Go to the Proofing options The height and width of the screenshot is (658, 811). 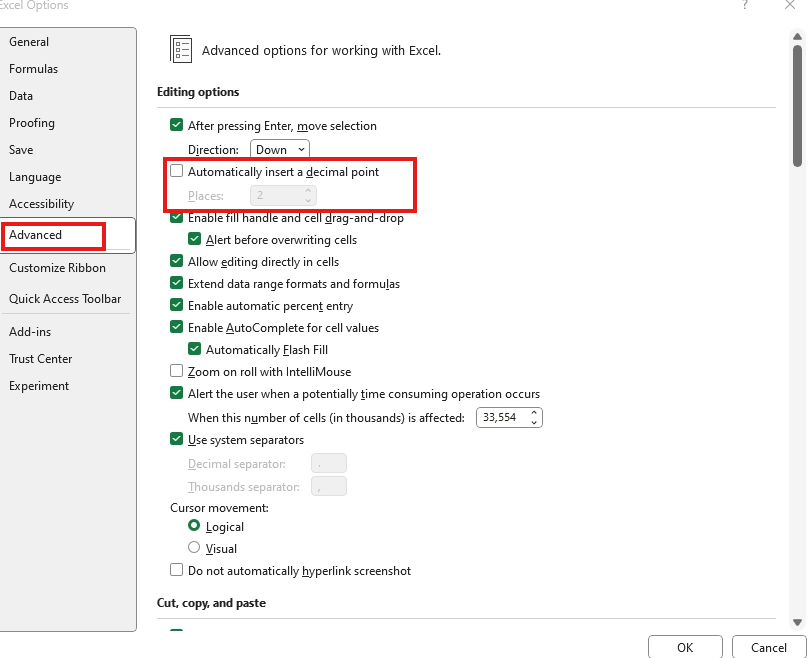pyautogui.click(x=32, y=123)
